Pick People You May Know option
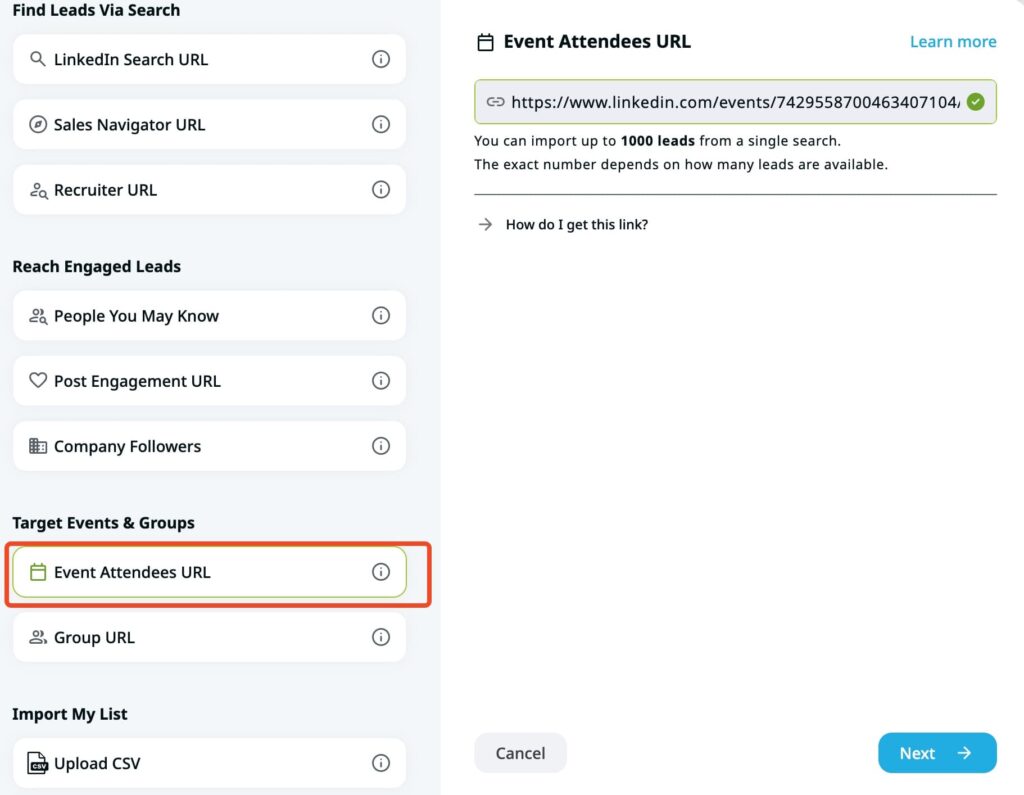Viewport: 1024px width, 795px height. point(136,316)
